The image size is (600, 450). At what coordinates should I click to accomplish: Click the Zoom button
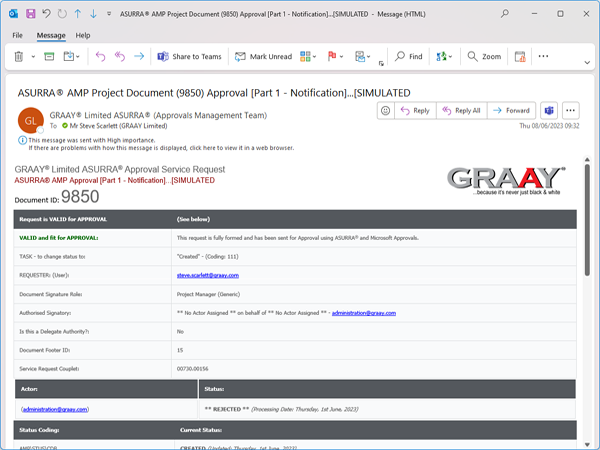(484, 57)
